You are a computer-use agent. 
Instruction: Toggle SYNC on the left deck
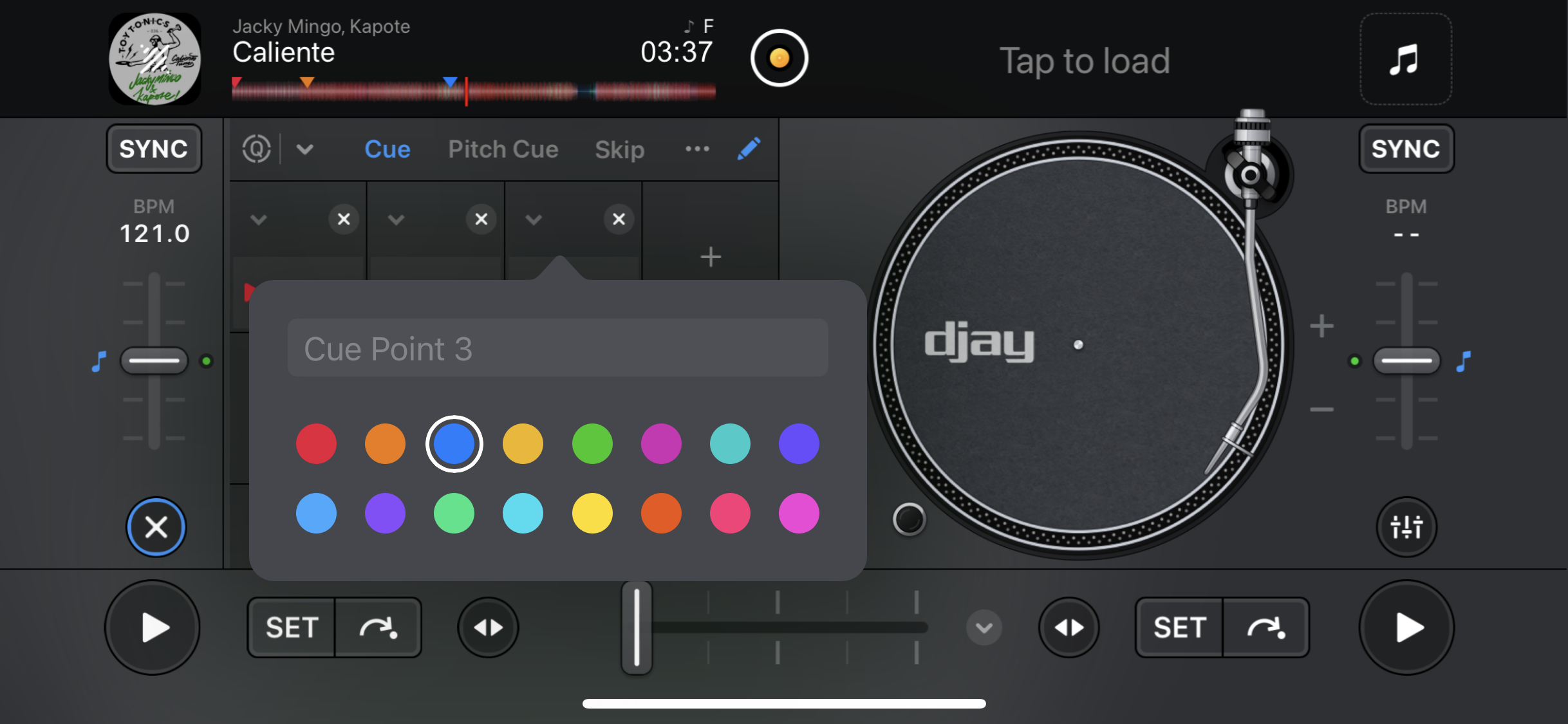154,149
